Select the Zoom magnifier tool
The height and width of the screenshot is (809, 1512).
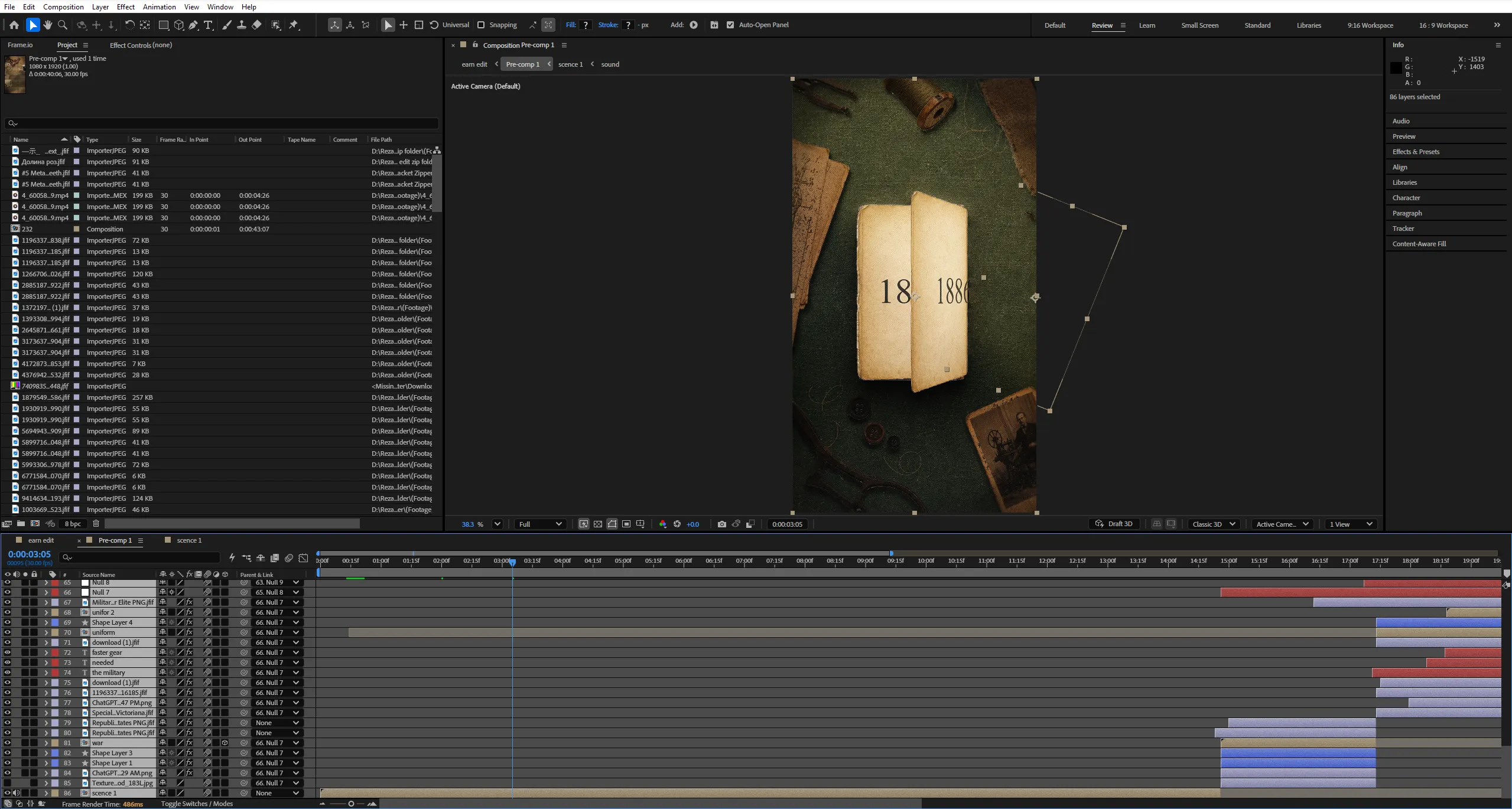[63, 25]
